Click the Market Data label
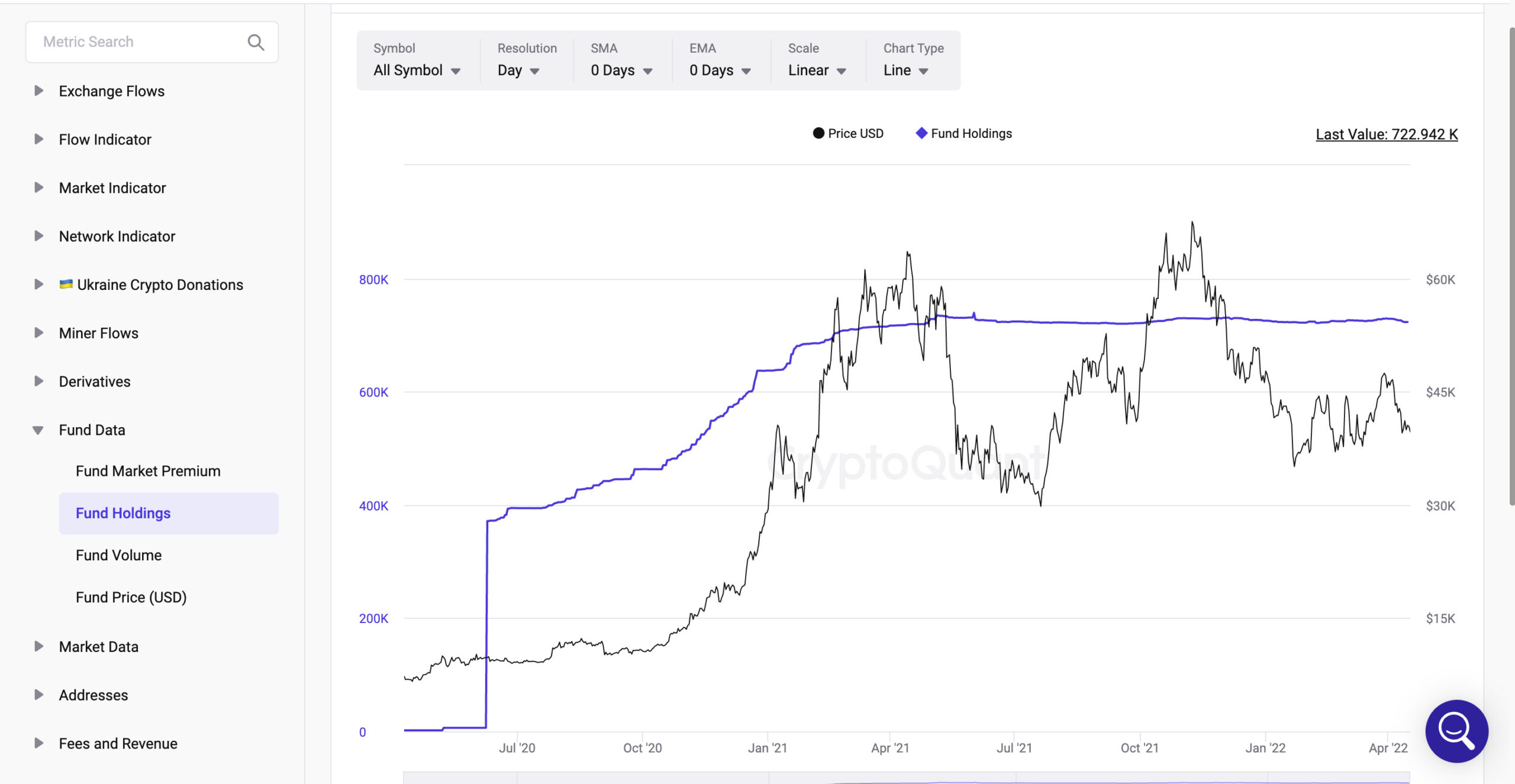Screen dimensions: 1515x784 99,647
